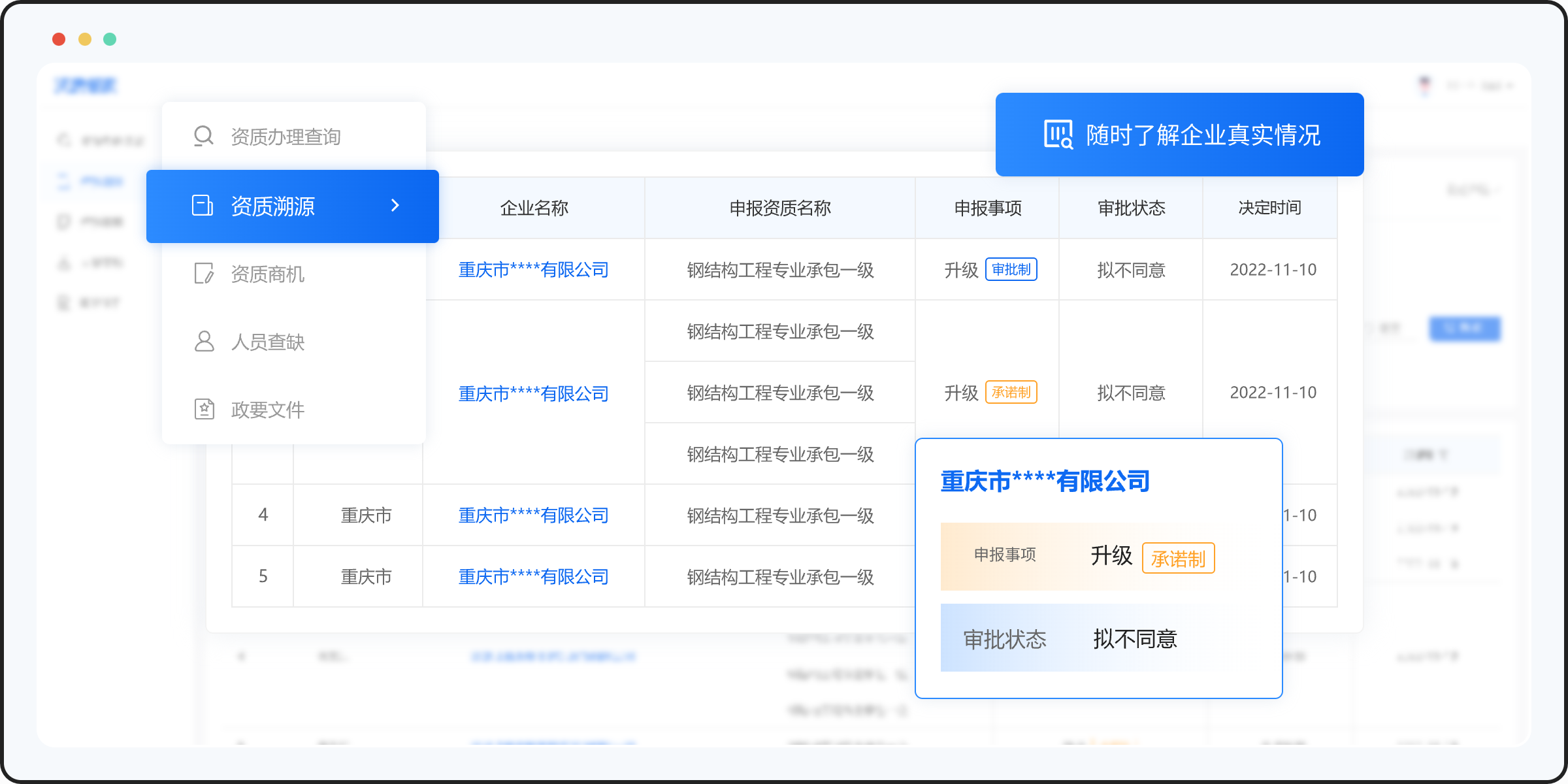Click the chart-search icon in the blue banner

[1058, 135]
